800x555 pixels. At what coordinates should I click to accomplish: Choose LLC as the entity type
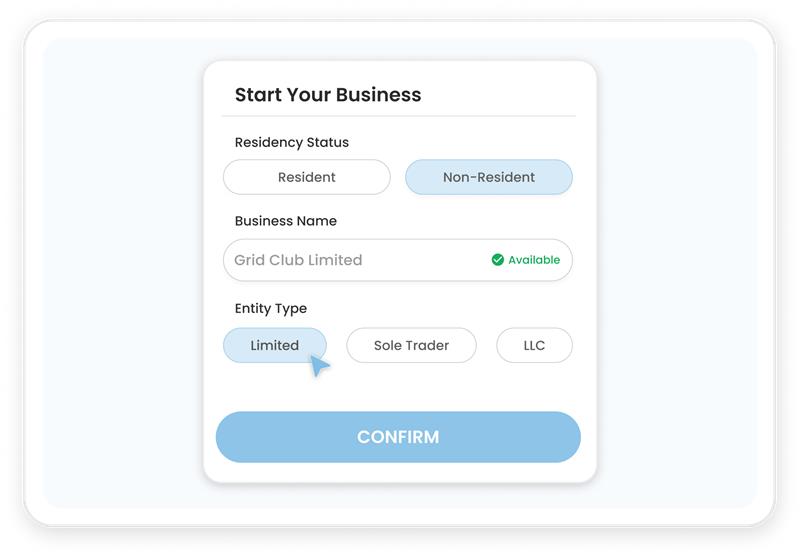[534, 345]
